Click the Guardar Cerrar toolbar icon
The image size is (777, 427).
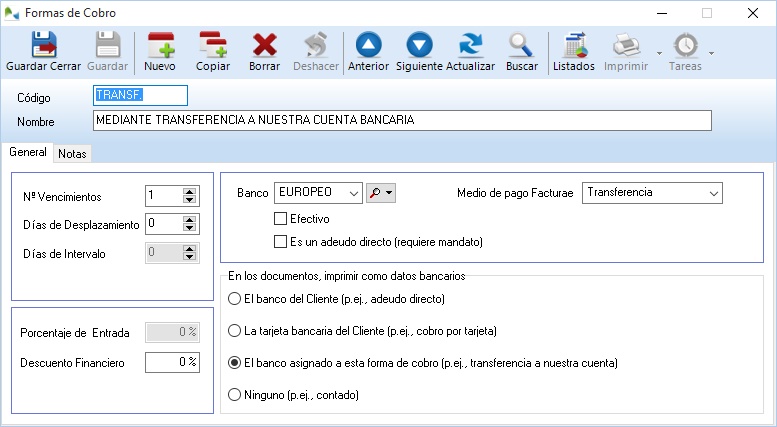(x=44, y=46)
